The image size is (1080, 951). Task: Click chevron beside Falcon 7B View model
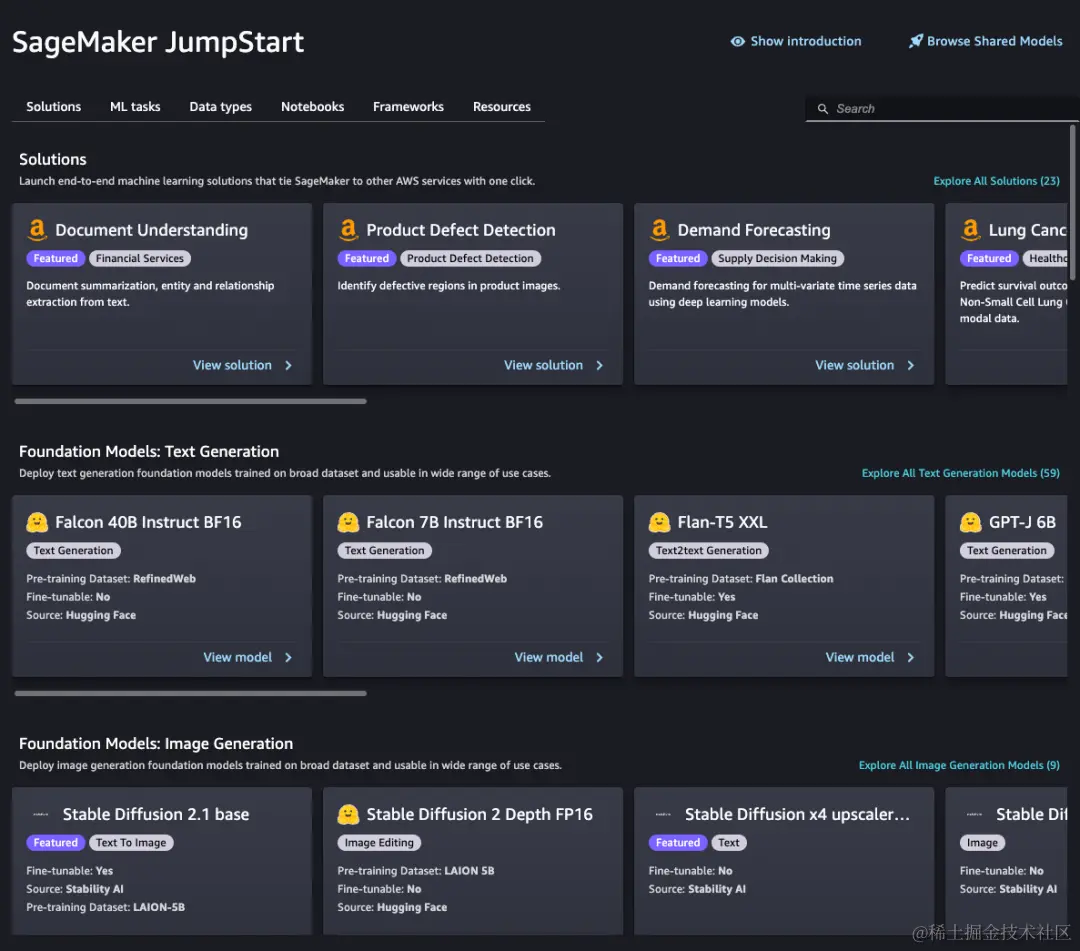(600, 658)
